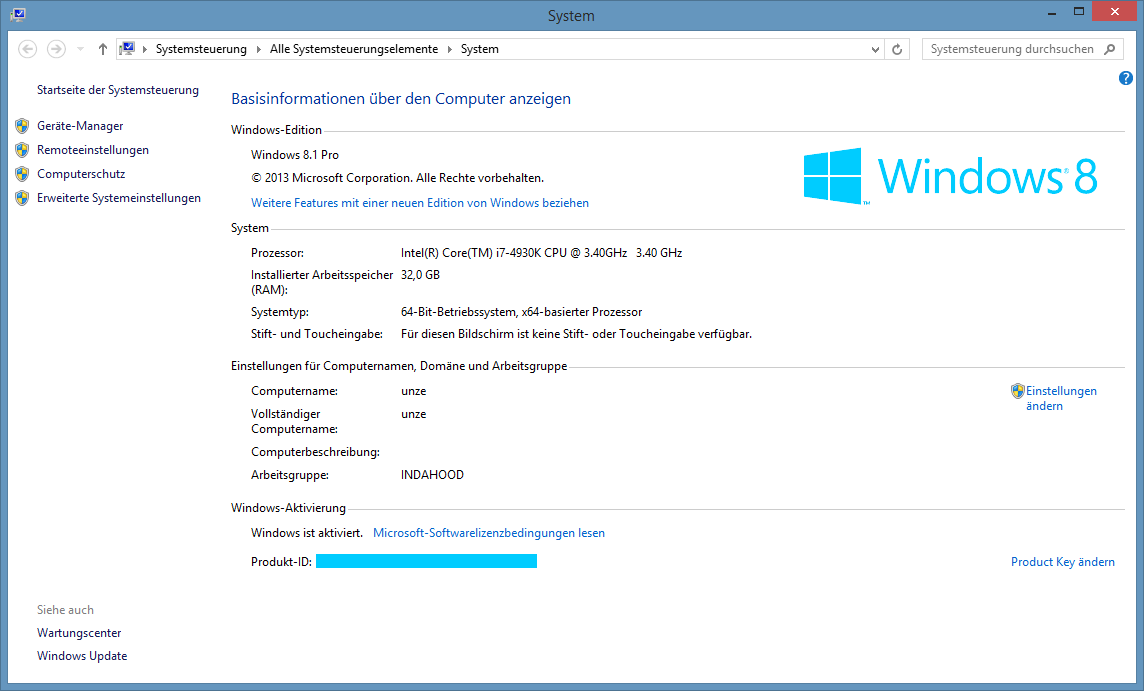Viewport: 1144px width, 691px height.
Task: Expand the chevron before Systemsteuerung
Action: (144, 49)
